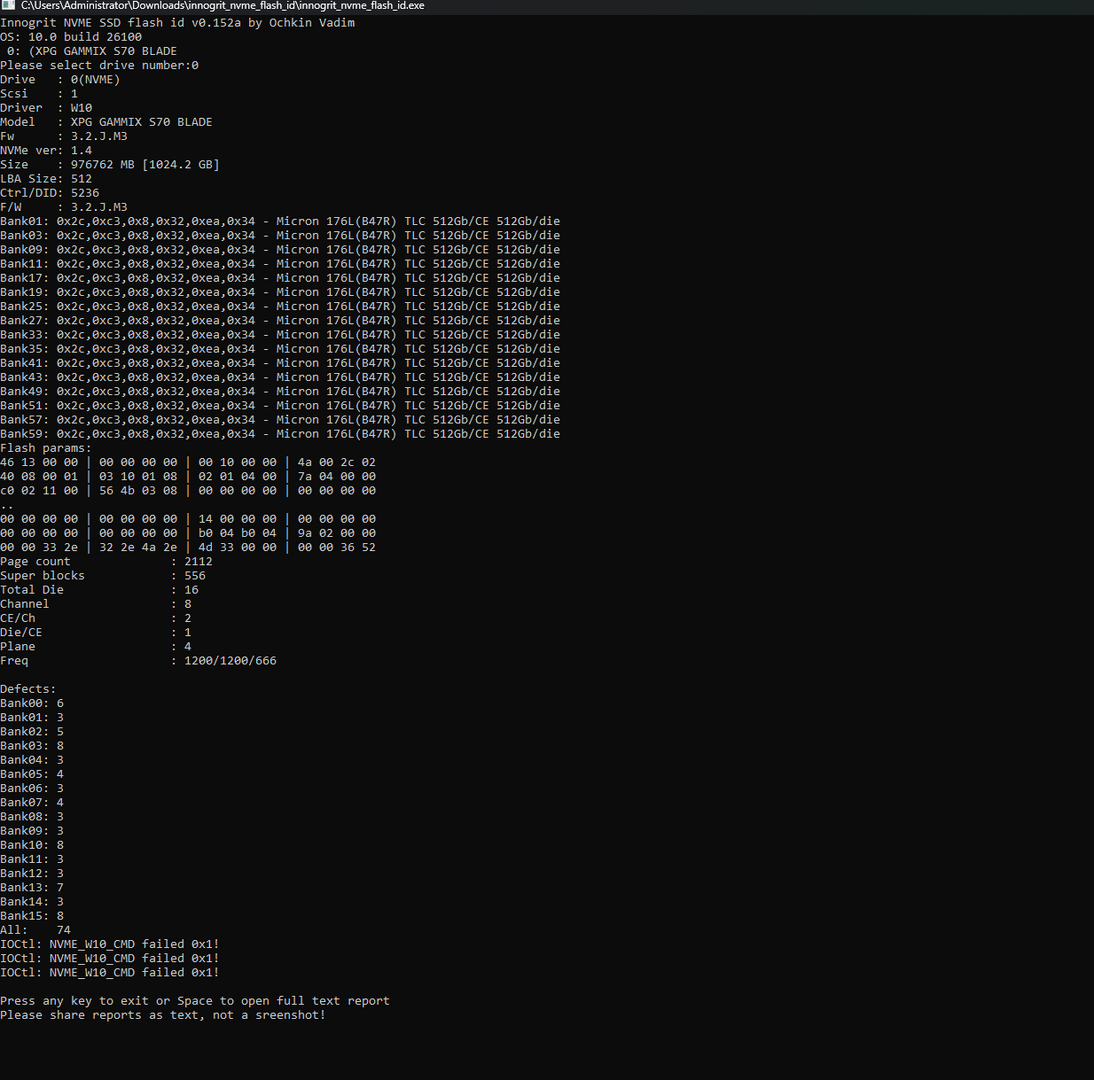This screenshot has width=1094, height=1080.
Task: Click the 'CE/Ch : 2' line
Action: pyautogui.click(x=96, y=618)
